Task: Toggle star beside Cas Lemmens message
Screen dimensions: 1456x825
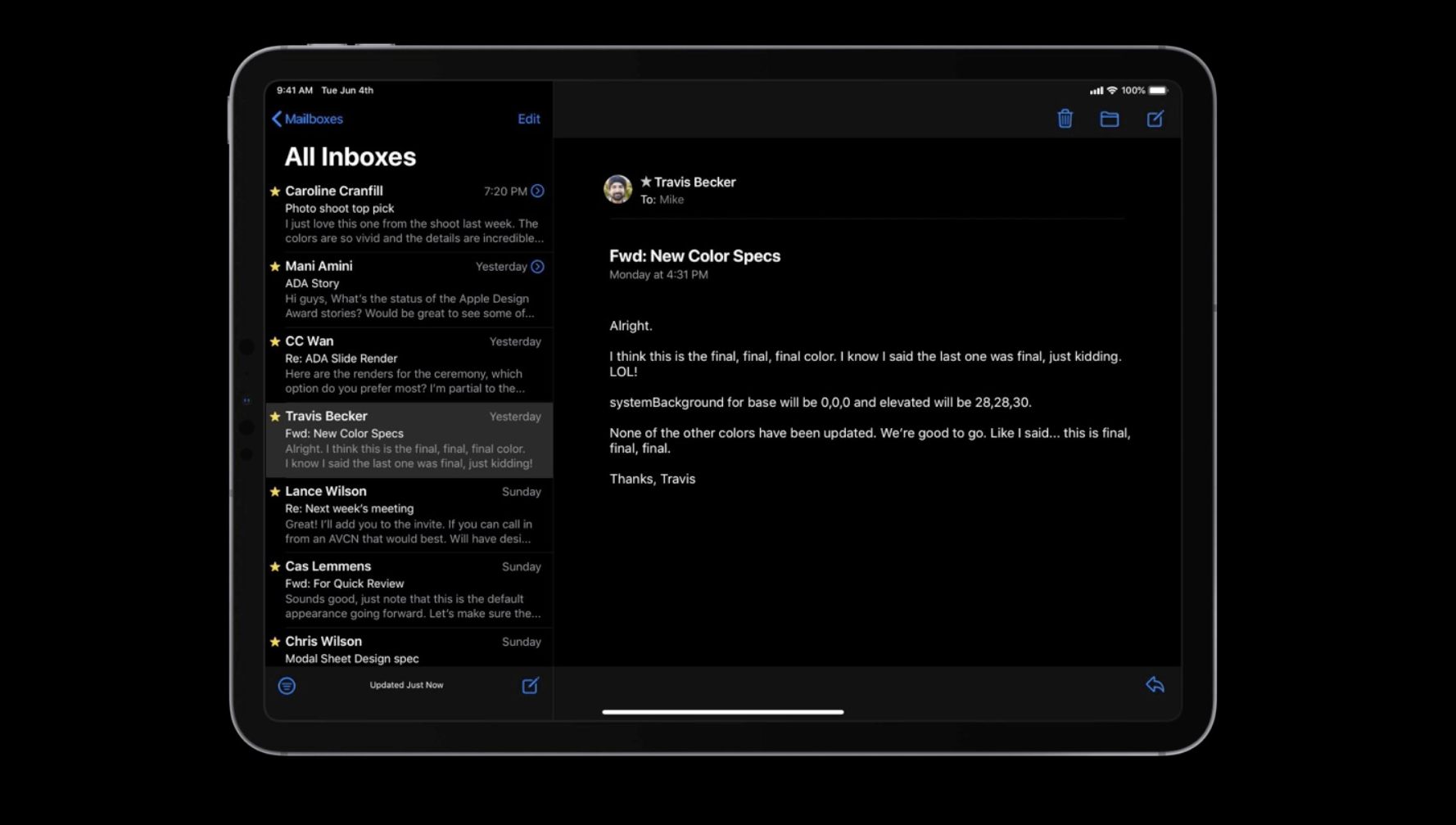Action: pos(275,566)
